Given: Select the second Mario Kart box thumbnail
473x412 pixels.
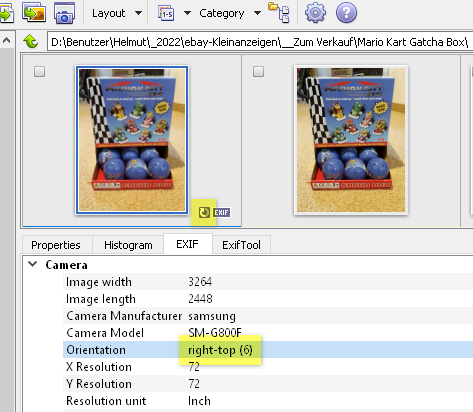Looking at the screenshot, I should pyautogui.click(x=351, y=140).
